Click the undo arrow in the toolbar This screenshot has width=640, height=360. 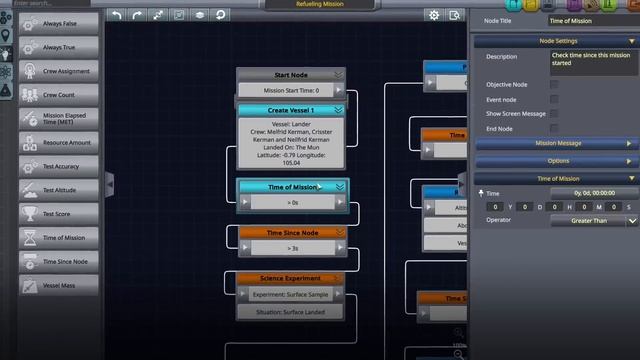tap(116, 16)
